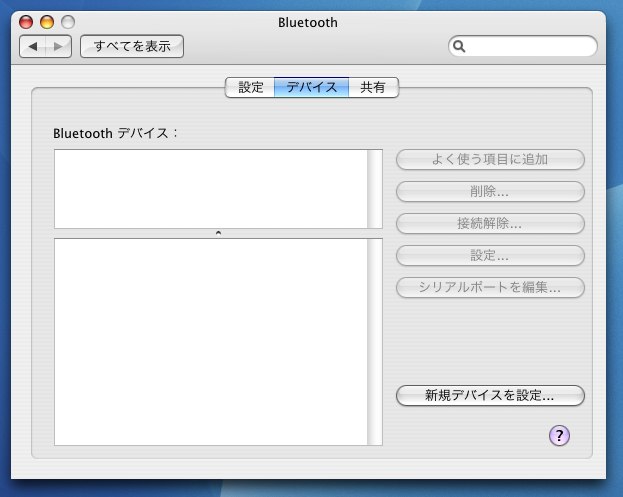Click the lower pane's vertical scrollbar
Screen dimensions: 623x497
coord(375,342)
